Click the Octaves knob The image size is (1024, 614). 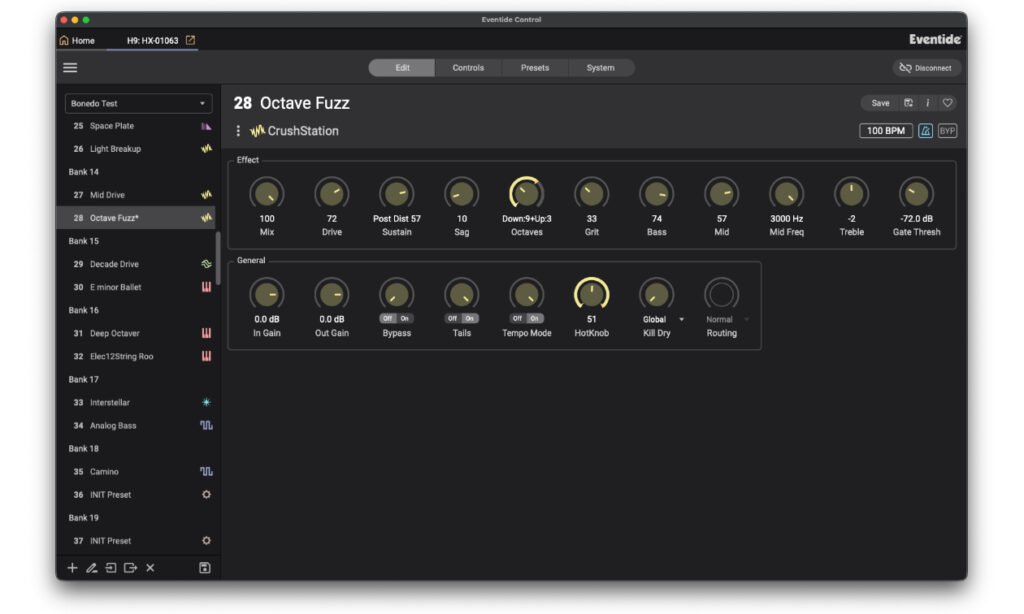pyautogui.click(x=526, y=193)
